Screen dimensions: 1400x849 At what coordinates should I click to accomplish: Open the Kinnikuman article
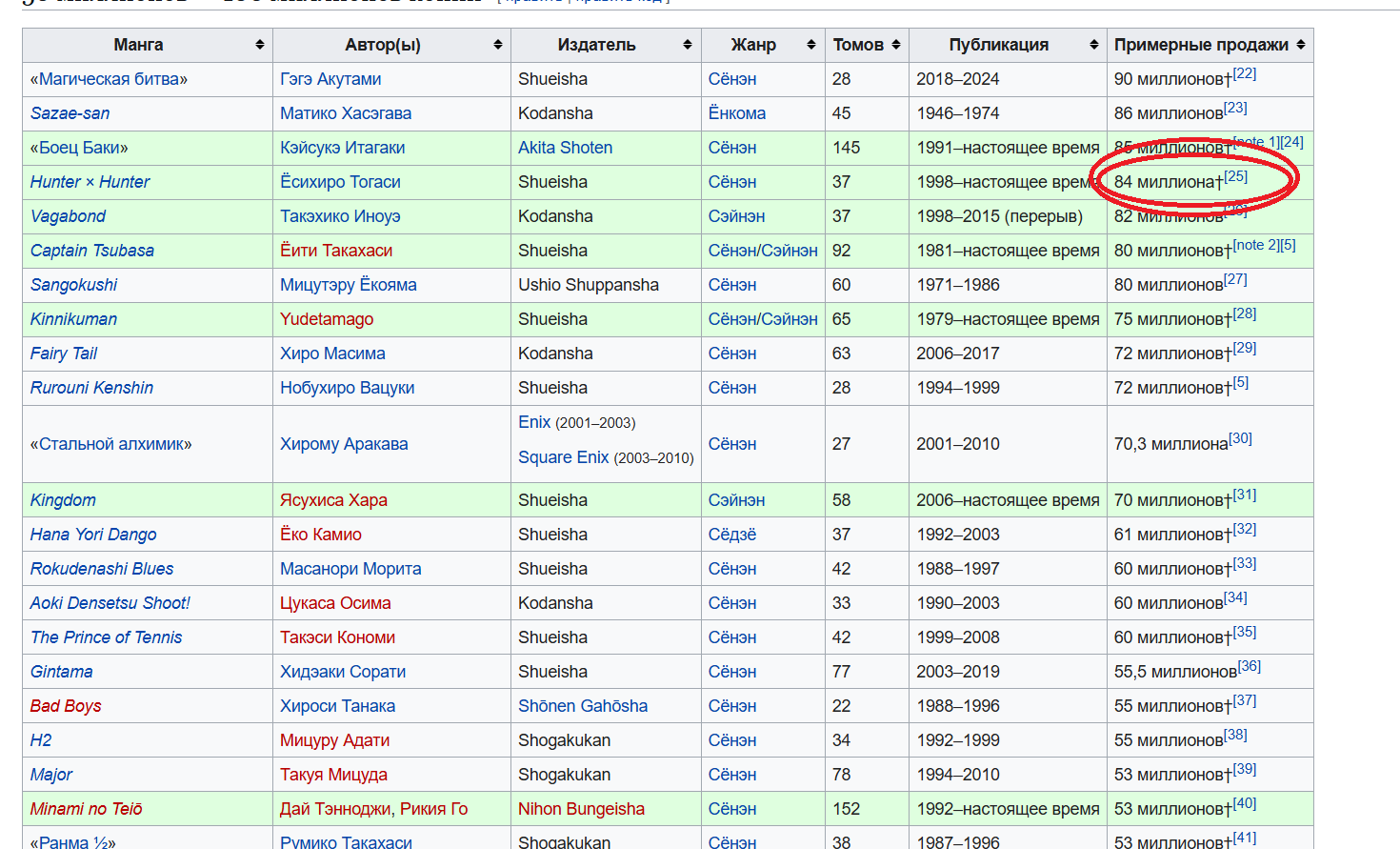[73, 319]
